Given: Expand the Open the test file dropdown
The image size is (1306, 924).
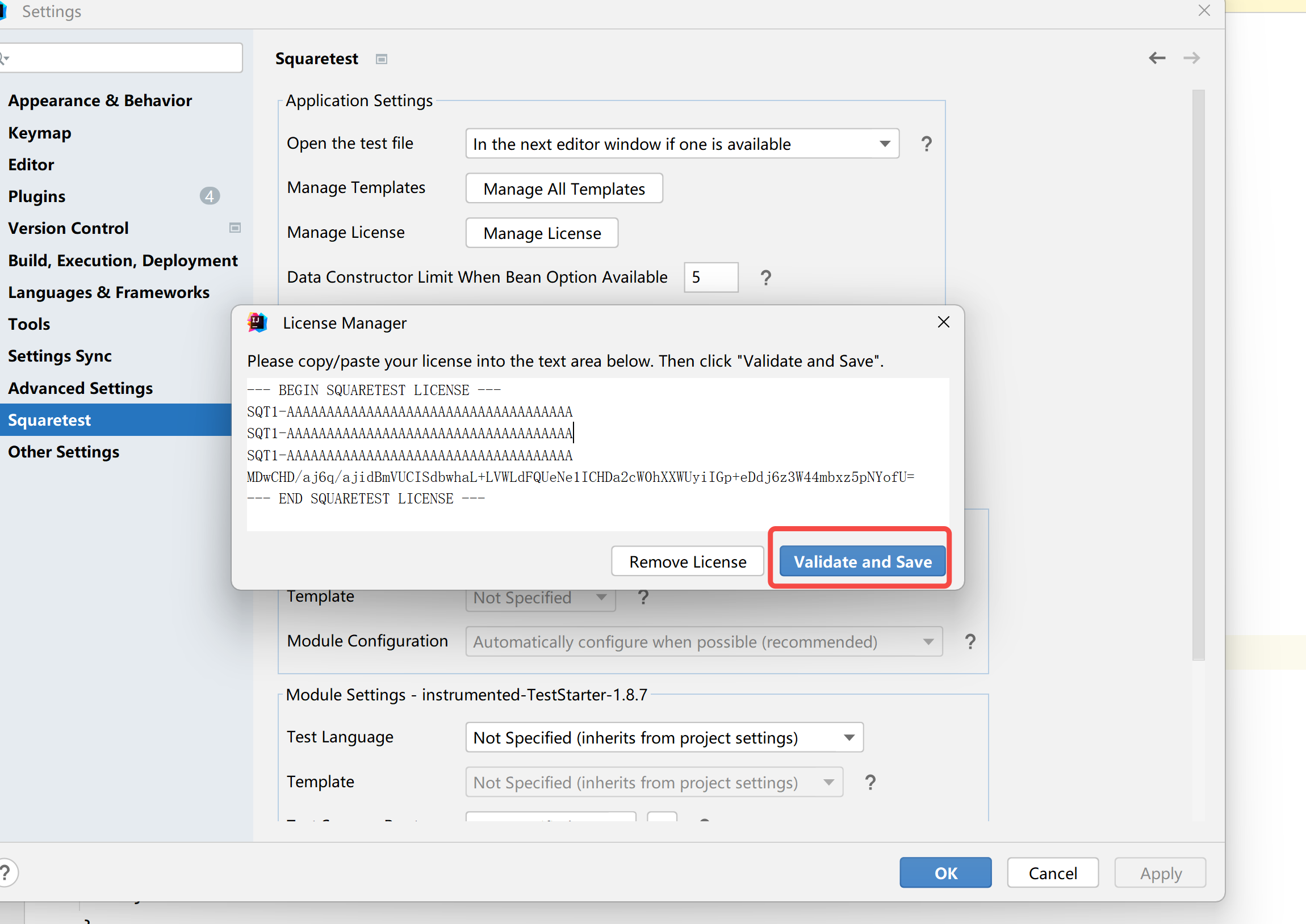Looking at the screenshot, I should point(884,144).
